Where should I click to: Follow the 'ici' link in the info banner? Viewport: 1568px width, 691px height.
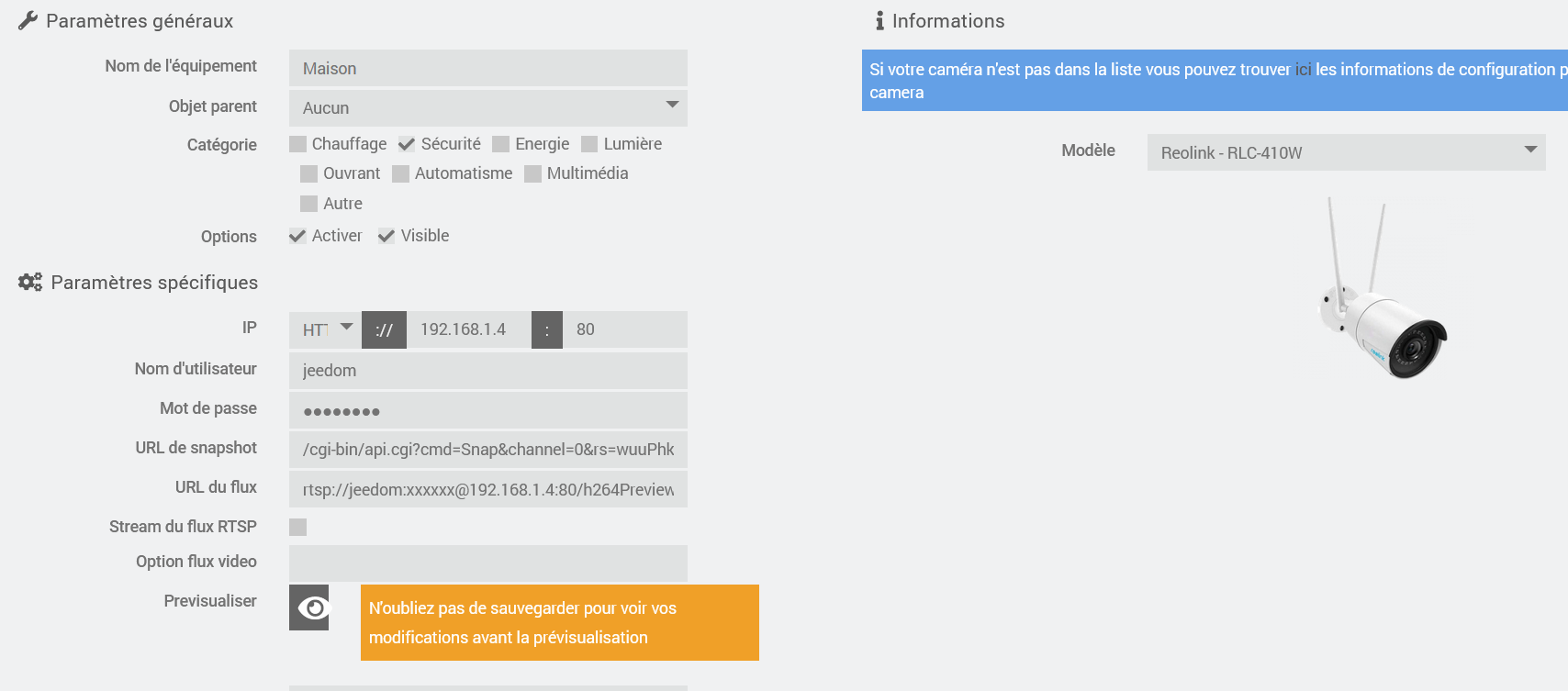click(1303, 70)
